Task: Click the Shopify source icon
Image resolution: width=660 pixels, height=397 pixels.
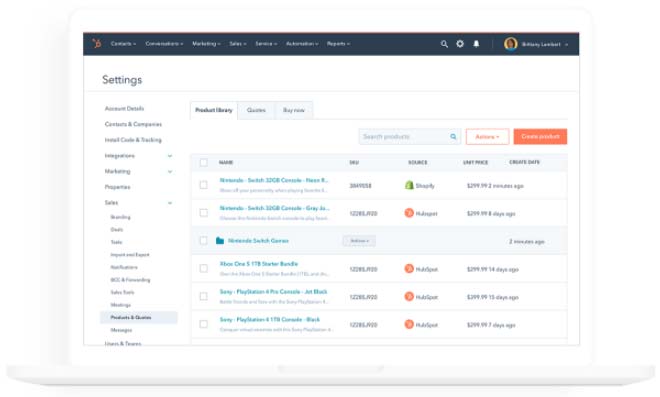Action: point(409,185)
